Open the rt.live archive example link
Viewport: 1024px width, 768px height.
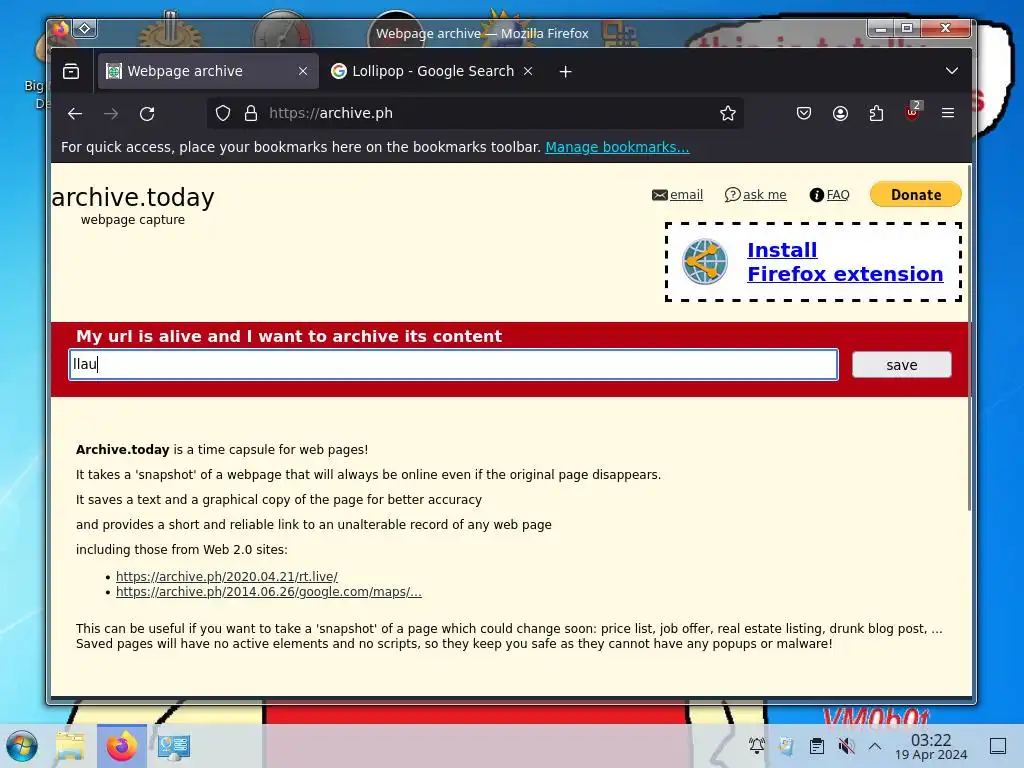(227, 577)
